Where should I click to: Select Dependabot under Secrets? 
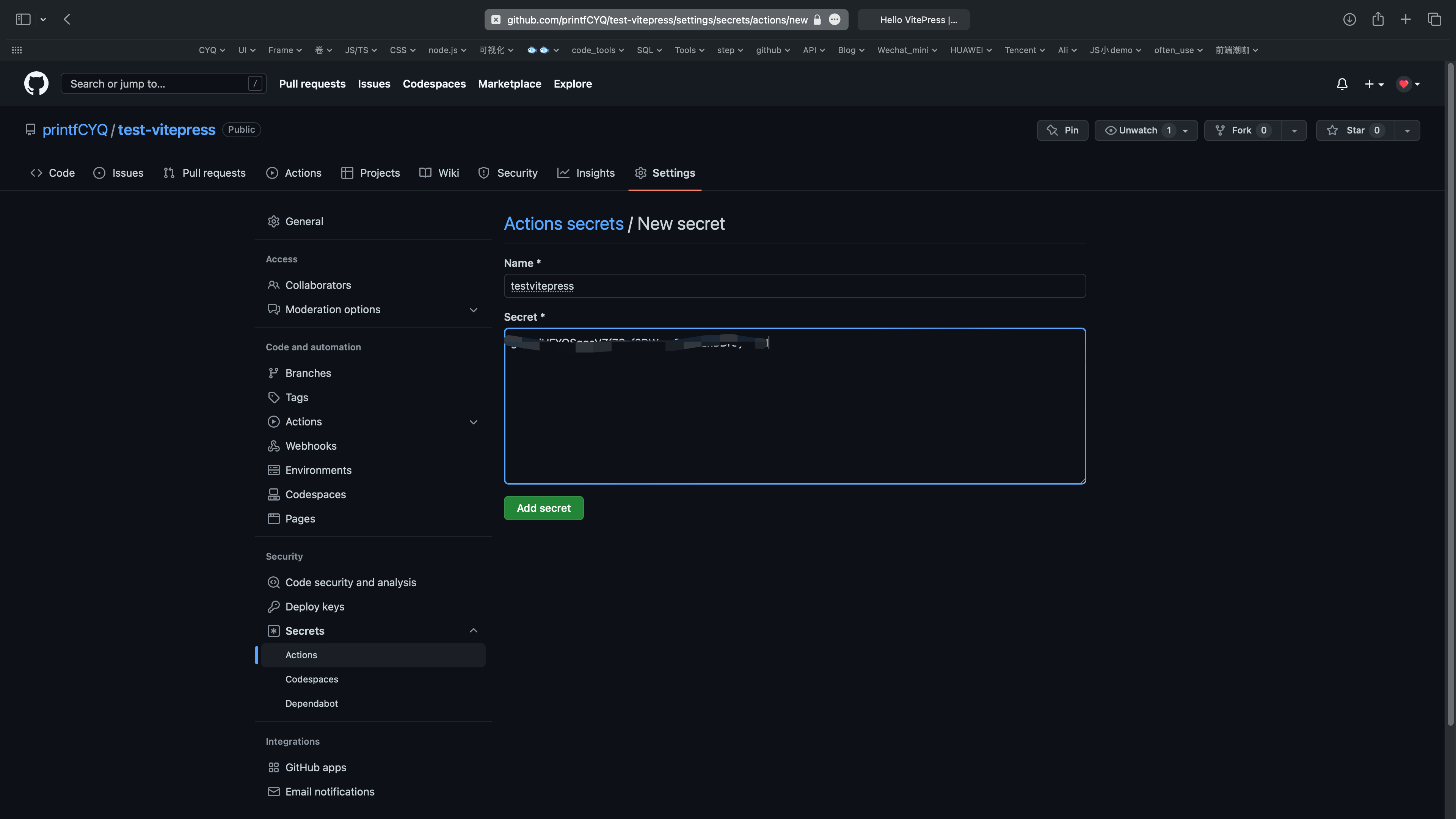373,704
